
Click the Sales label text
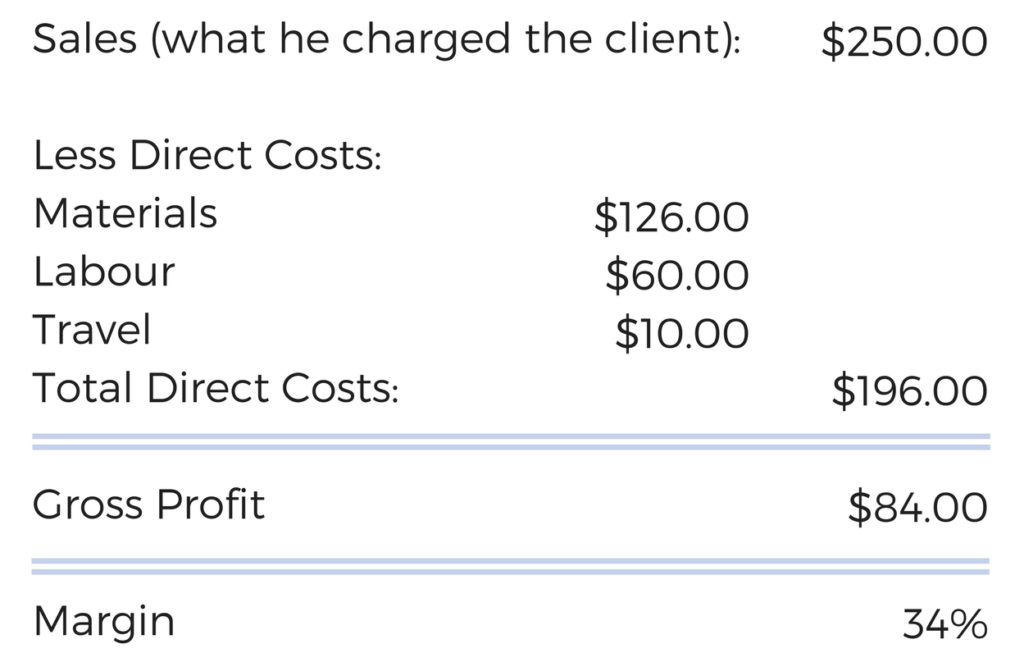[387, 39]
